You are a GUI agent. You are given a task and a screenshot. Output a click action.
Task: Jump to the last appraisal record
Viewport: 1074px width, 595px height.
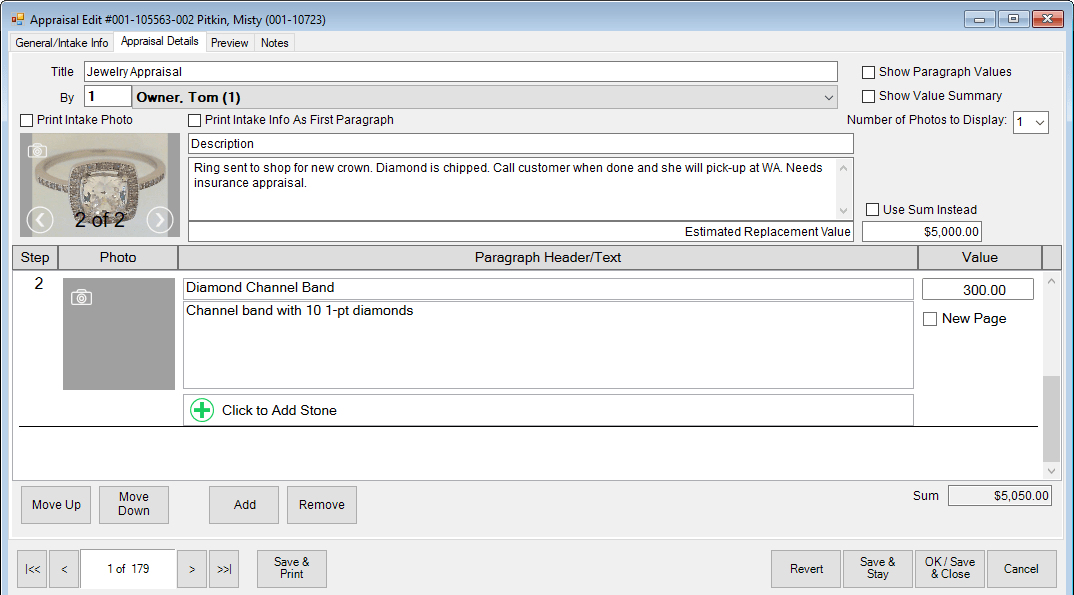(223, 568)
